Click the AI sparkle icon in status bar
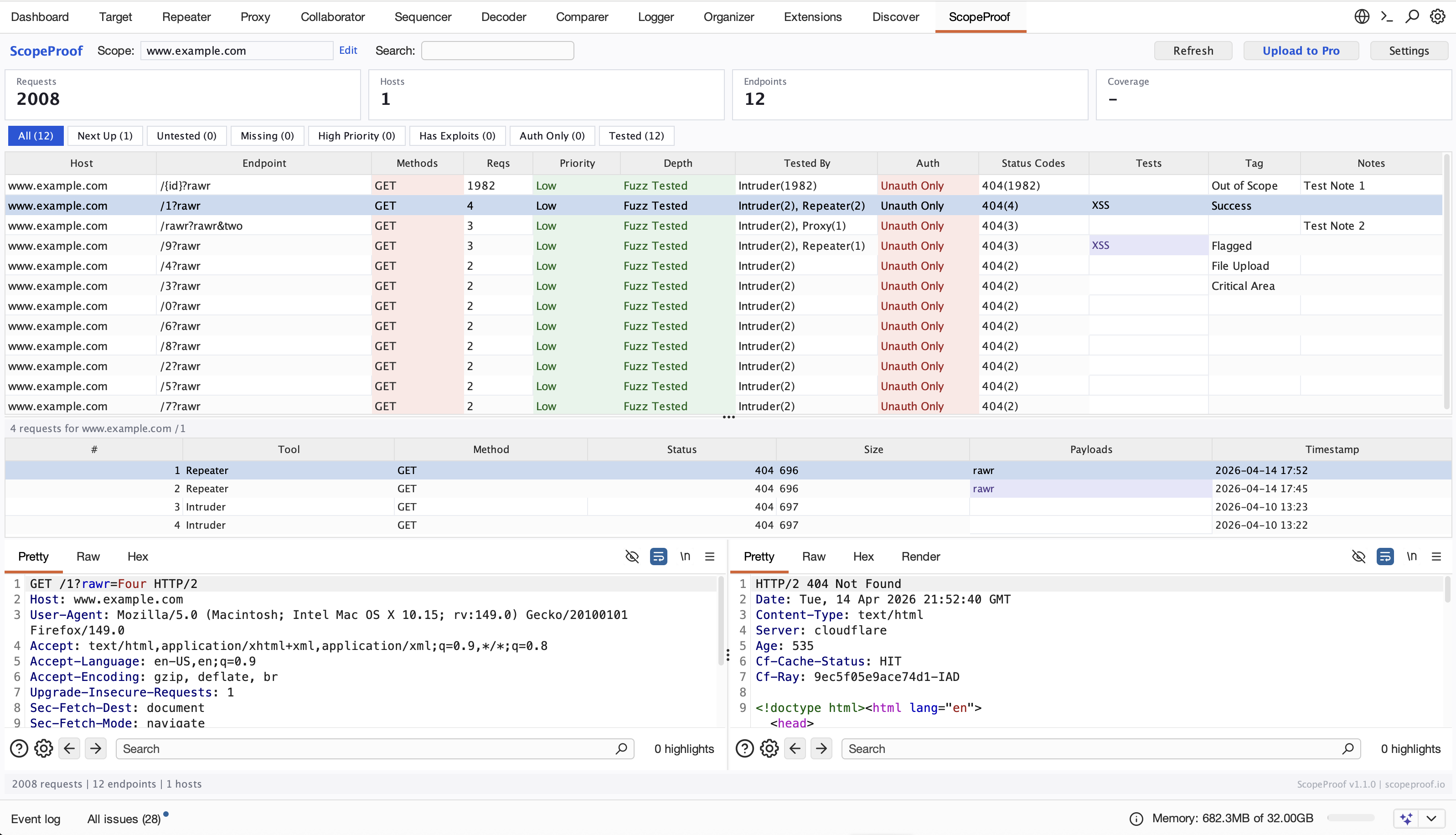 tap(1406, 819)
